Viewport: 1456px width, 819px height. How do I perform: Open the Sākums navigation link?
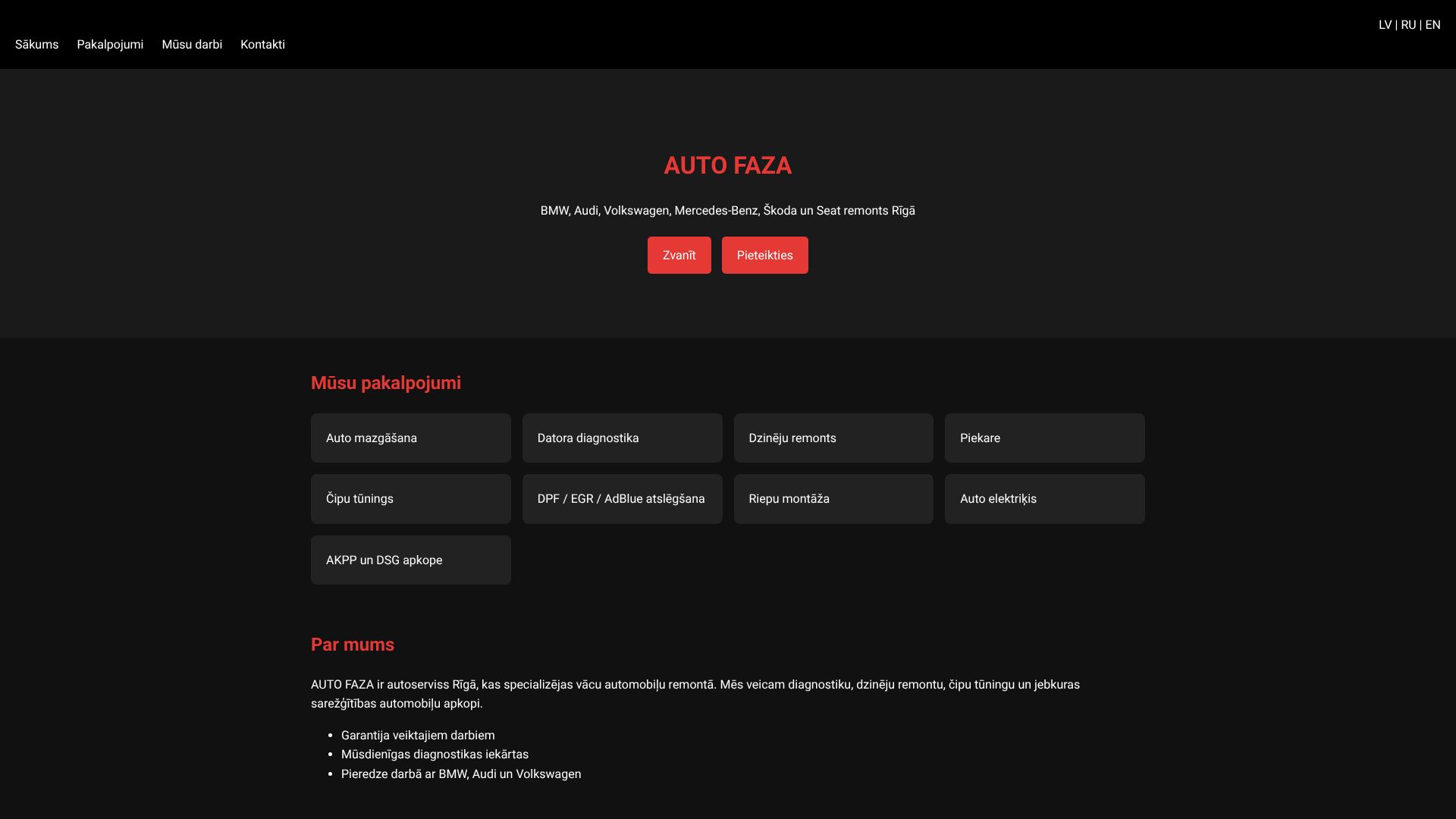tap(36, 45)
